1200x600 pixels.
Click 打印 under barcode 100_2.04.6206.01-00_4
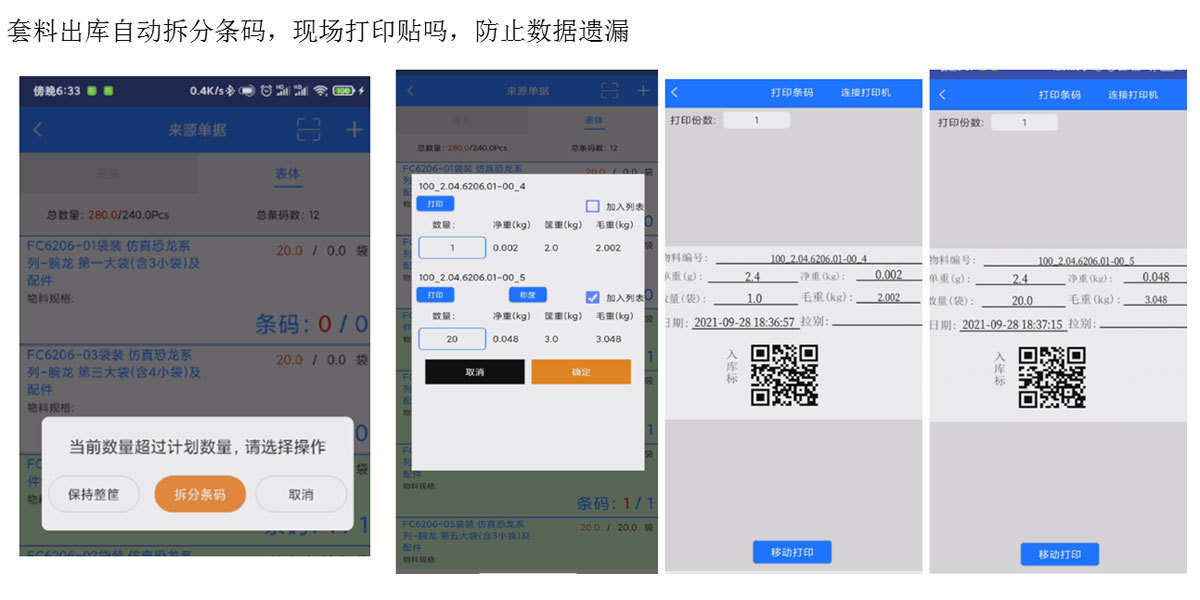click(435, 204)
